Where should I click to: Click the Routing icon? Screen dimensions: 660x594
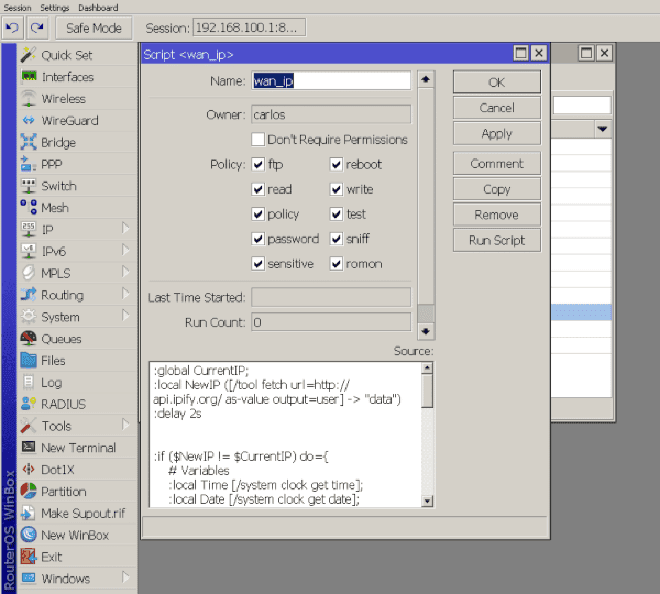coord(29,294)
